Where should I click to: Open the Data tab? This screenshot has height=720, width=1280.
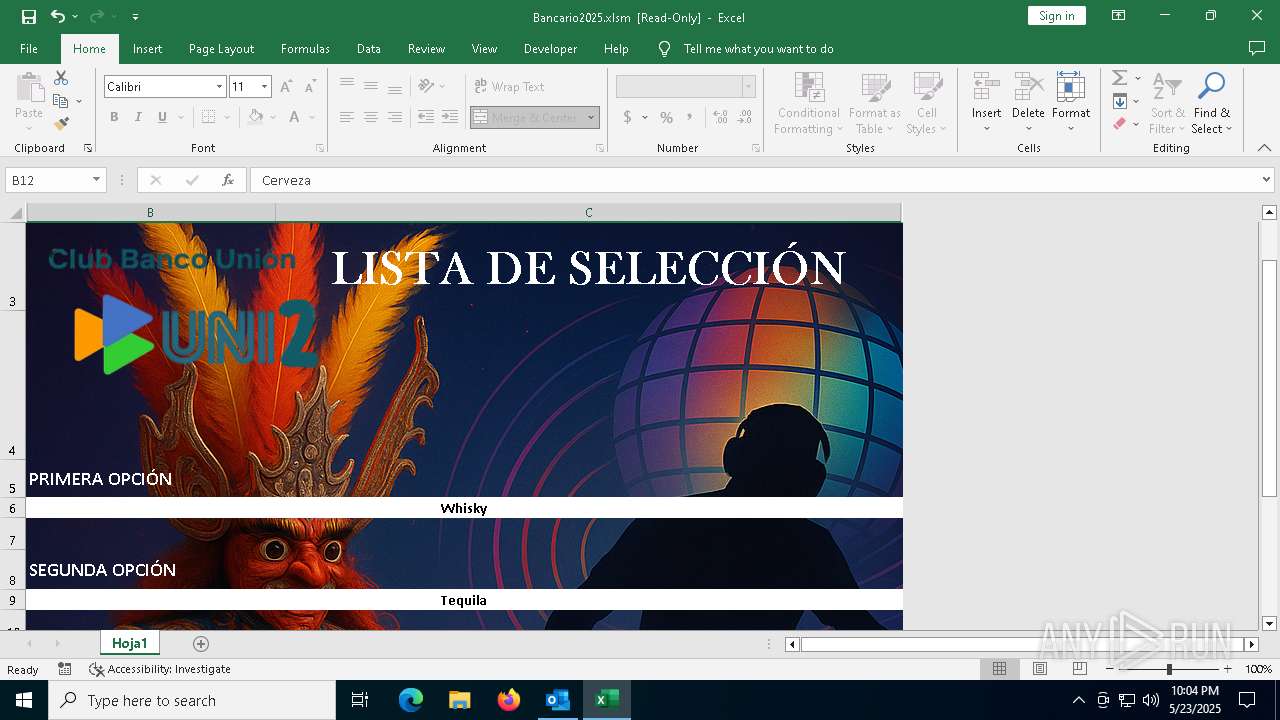tap(368, 49)
